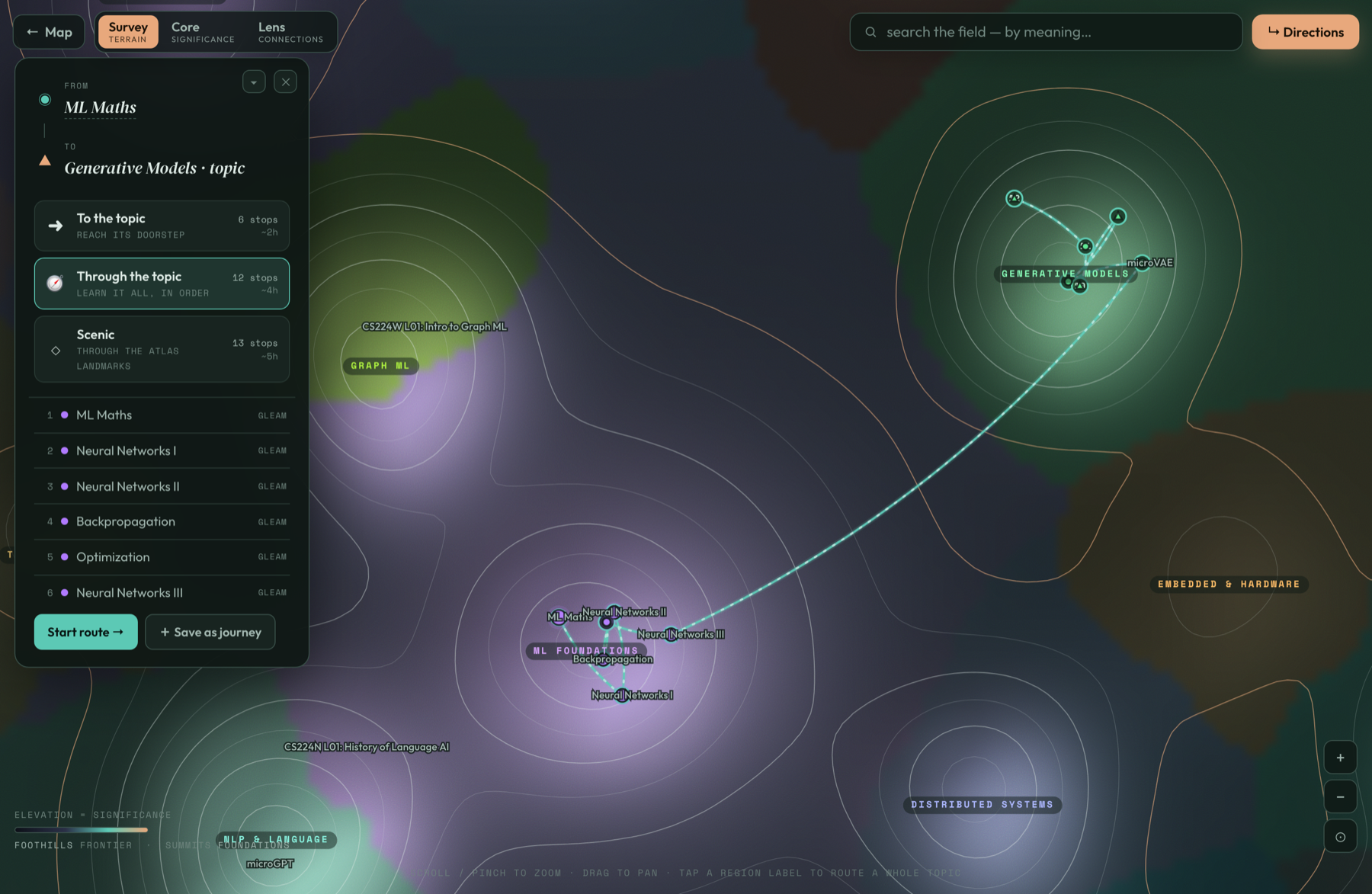Image resolution: width=1372 pixels, height=894 pixels.
Task: Select stop 5 Optimization in list
Action: point(162,557)
